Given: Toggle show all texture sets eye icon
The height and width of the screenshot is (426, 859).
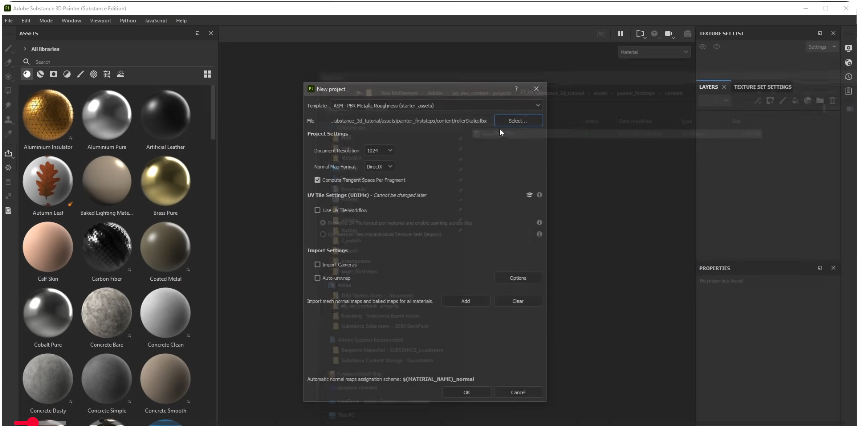Looking at the screenshot, I should click(717, 47).
